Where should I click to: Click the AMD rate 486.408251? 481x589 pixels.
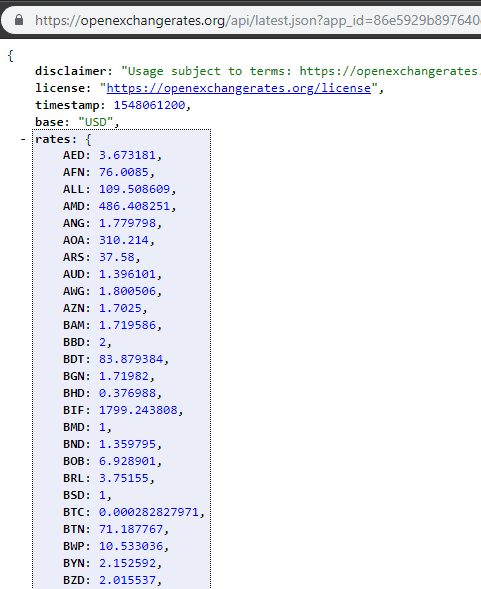(x=135, y=206)
